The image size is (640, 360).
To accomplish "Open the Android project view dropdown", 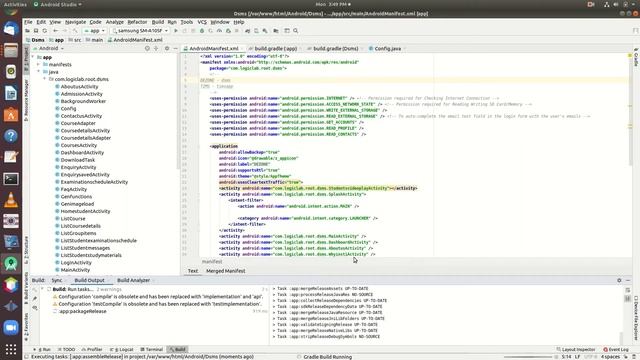I will (49, 48).
